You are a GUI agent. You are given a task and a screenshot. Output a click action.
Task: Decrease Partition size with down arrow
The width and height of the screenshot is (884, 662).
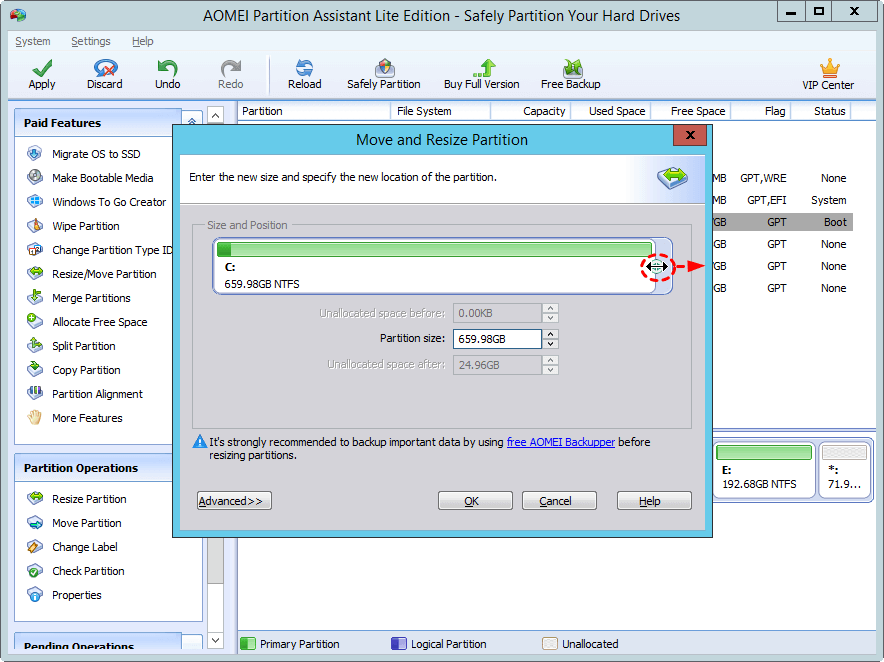[550, 344]
